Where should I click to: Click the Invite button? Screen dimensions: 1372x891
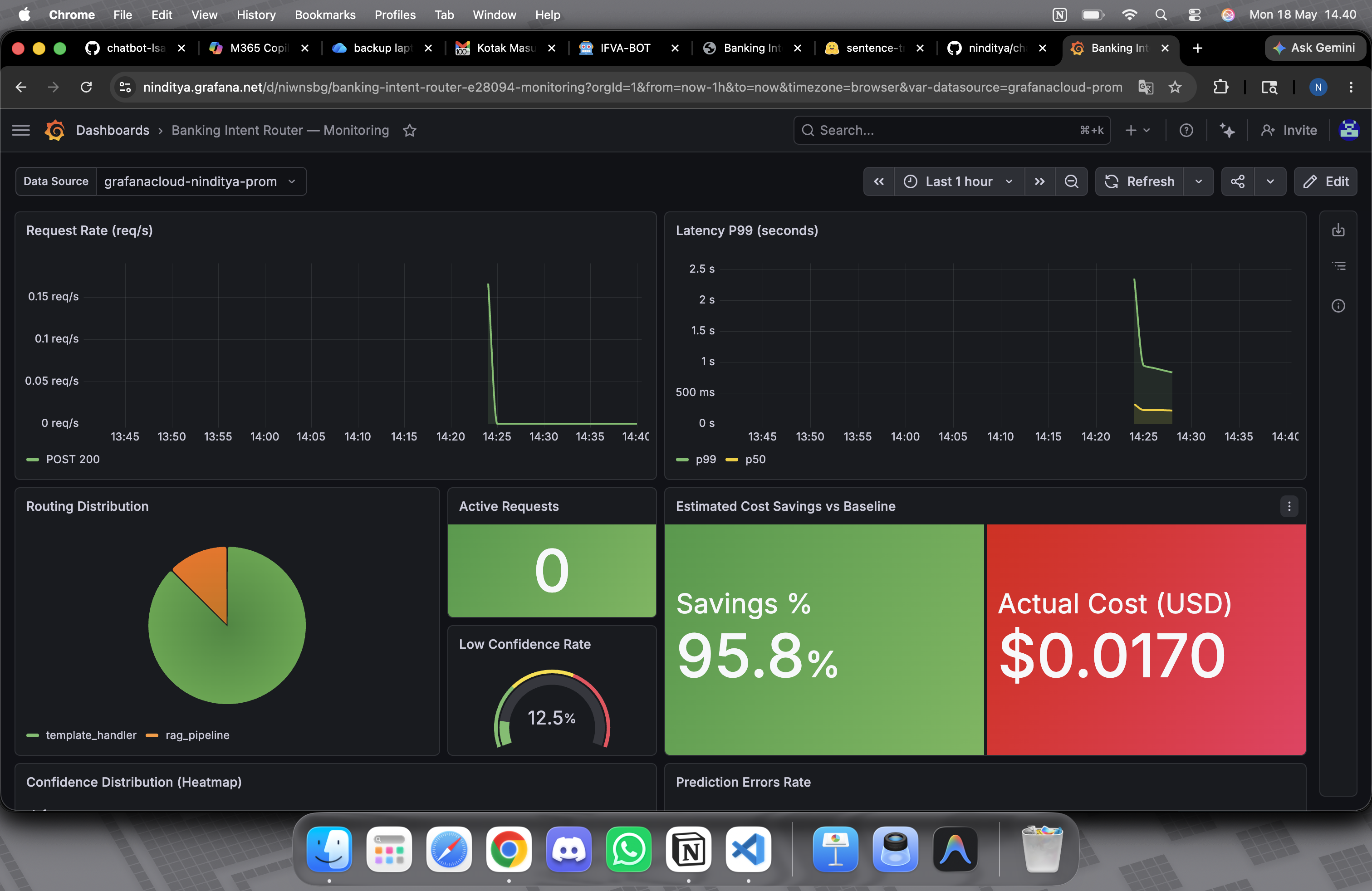tap(1289, 130)
